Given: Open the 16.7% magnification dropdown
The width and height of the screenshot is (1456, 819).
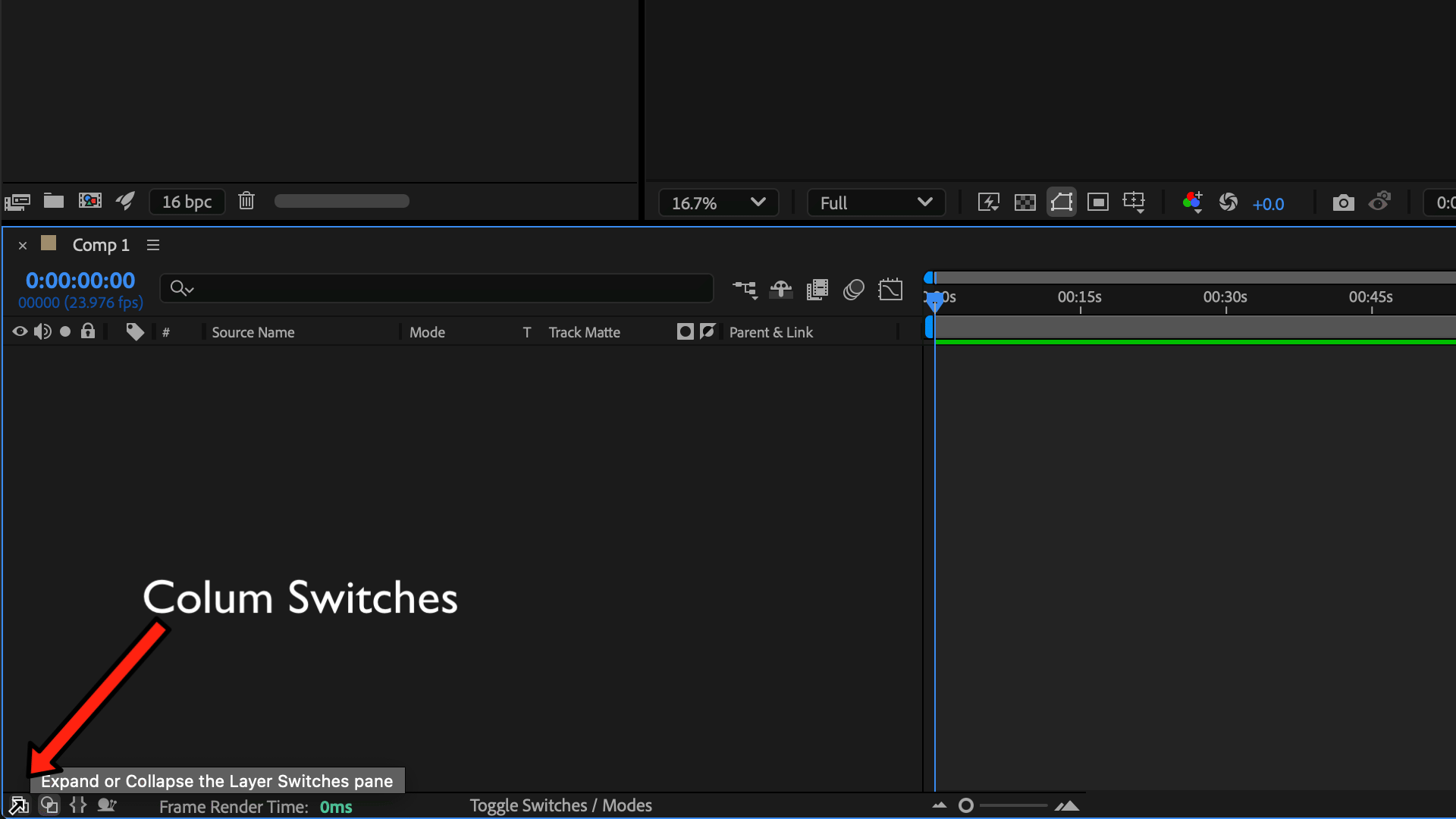Looking at the screenshot, I should [x=717, y=202].
